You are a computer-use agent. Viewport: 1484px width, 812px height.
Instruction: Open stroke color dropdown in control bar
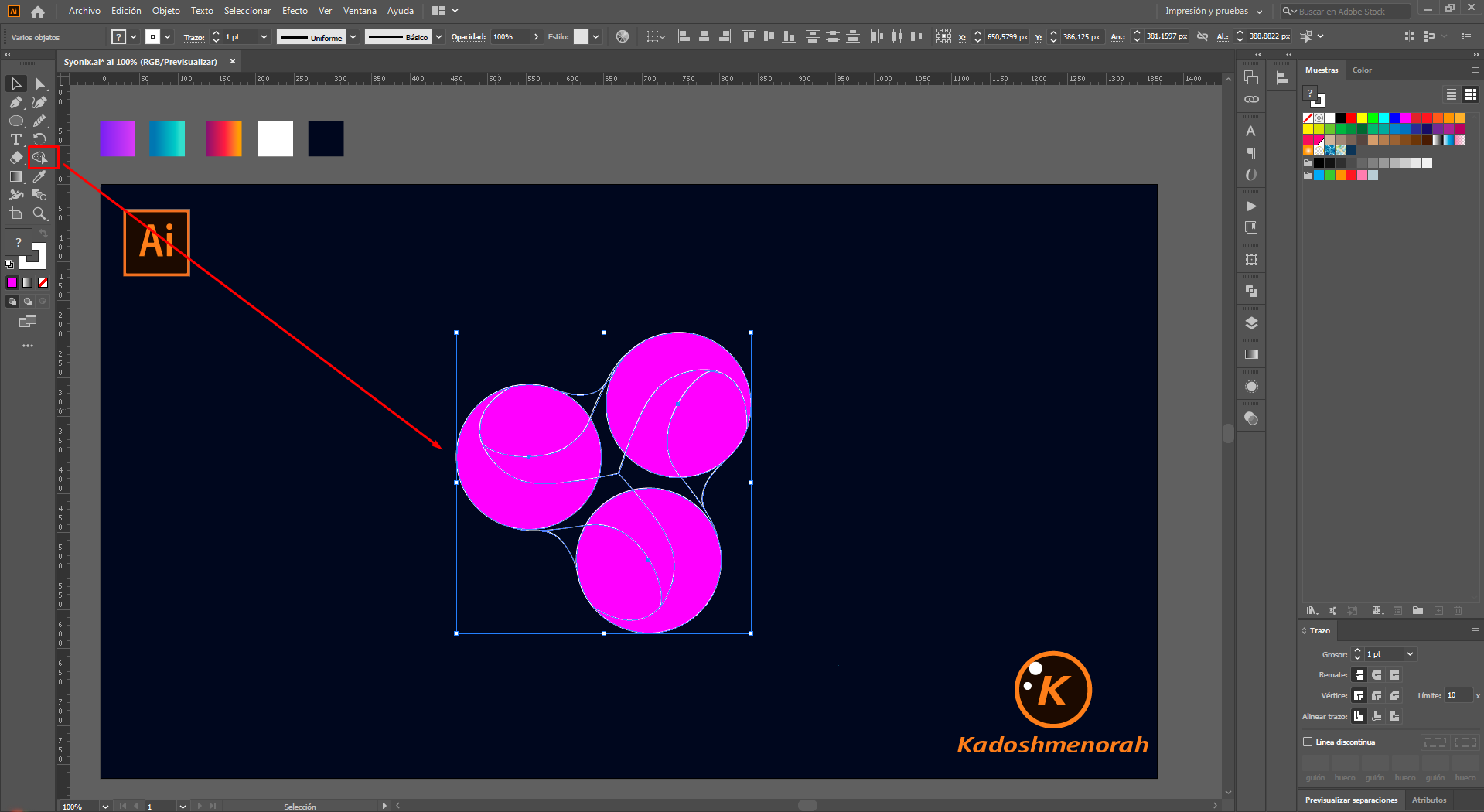tap(168, 36)
